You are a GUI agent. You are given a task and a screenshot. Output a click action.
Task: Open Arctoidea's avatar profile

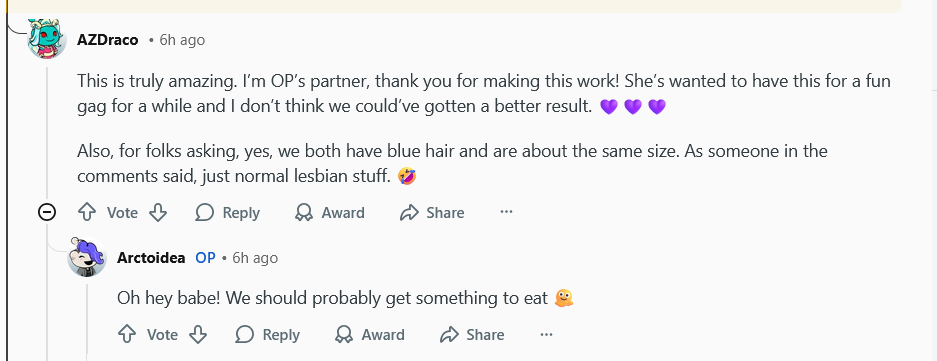pyautogui.click(x=87, y=258)
